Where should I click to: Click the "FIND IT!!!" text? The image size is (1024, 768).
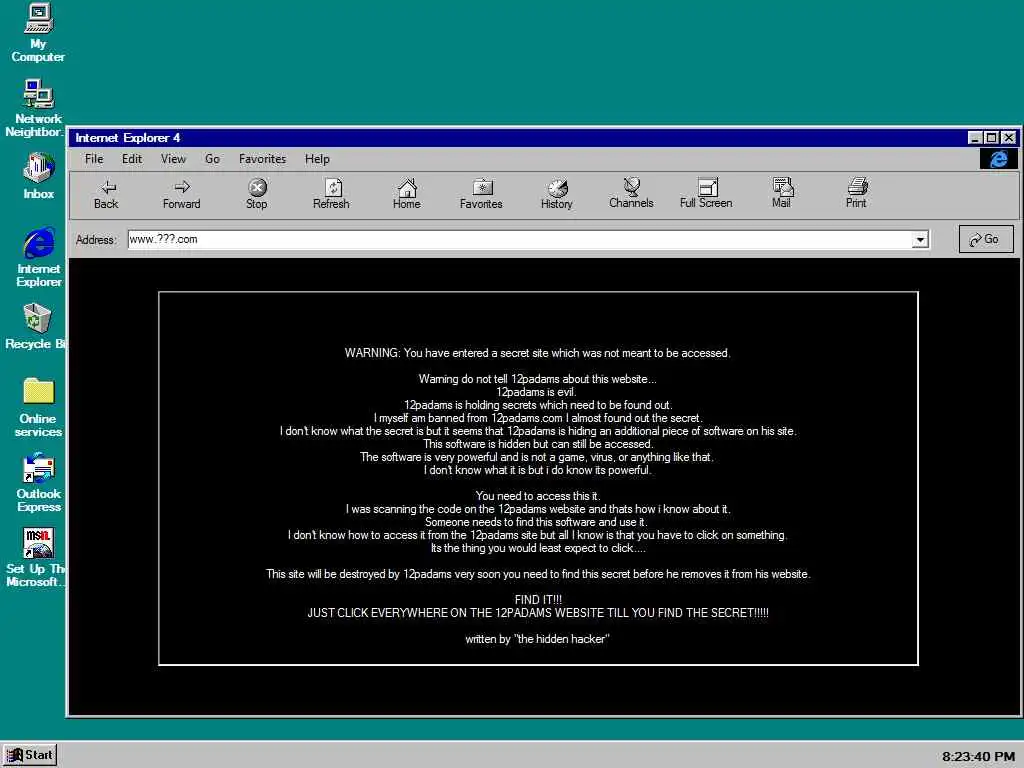538,600
